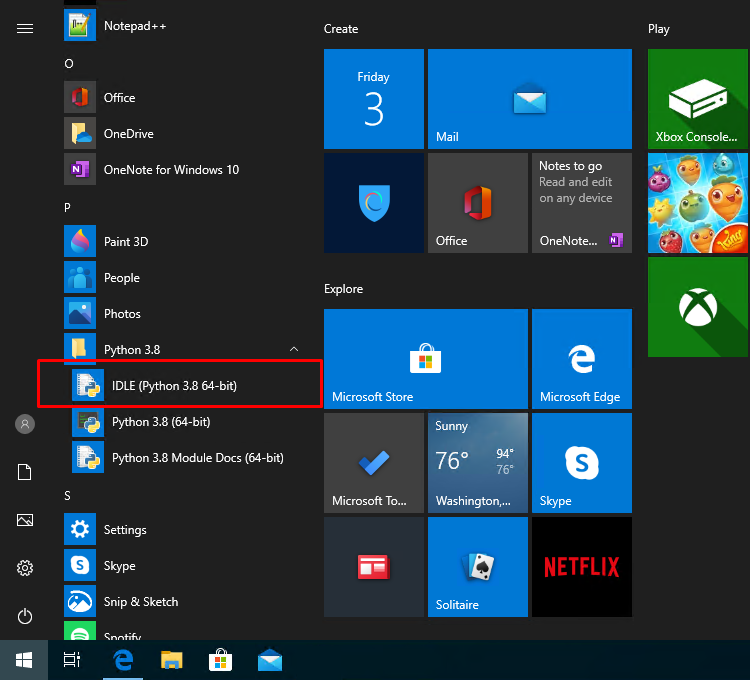Click the Create group heading
This screenshot has width=750, height=680.
pyautogui.click(x=341, y=29)
